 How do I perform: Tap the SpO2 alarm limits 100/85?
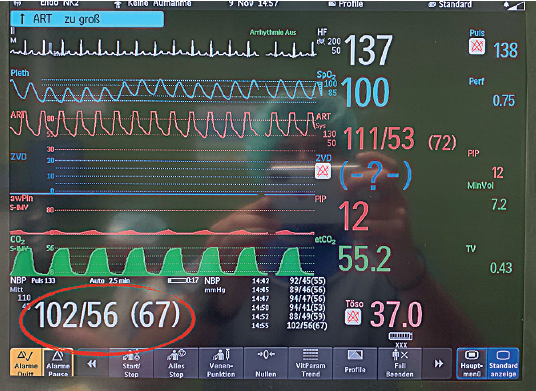[x=330, y=88]
